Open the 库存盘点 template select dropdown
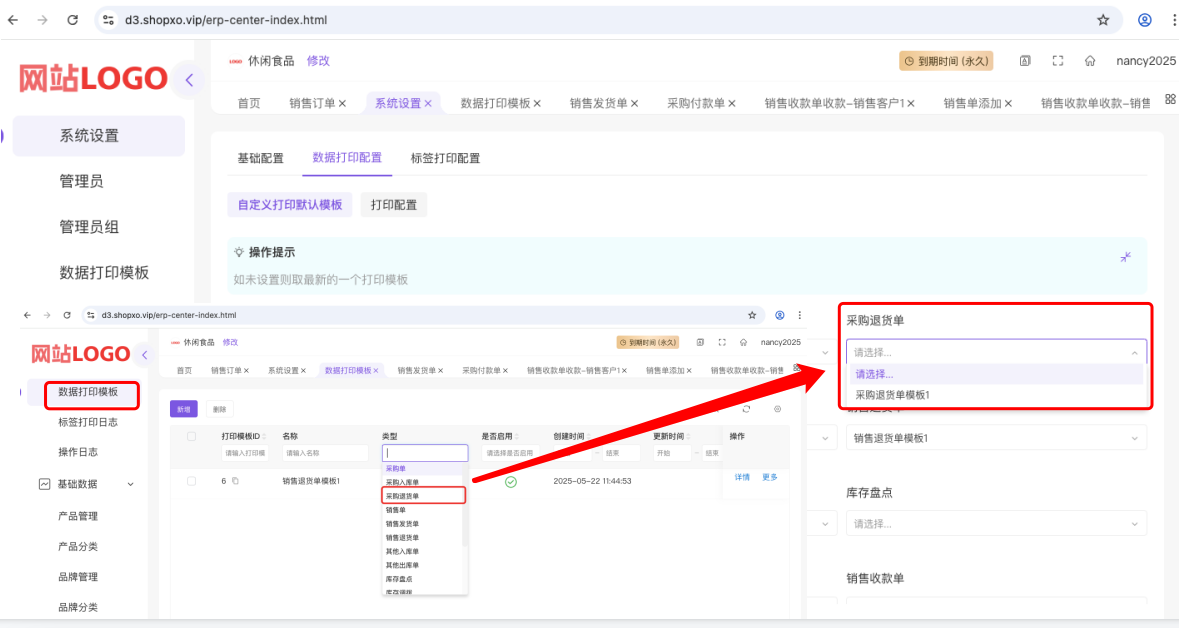Screen dimensions: 1179x628 coord(996,523)
